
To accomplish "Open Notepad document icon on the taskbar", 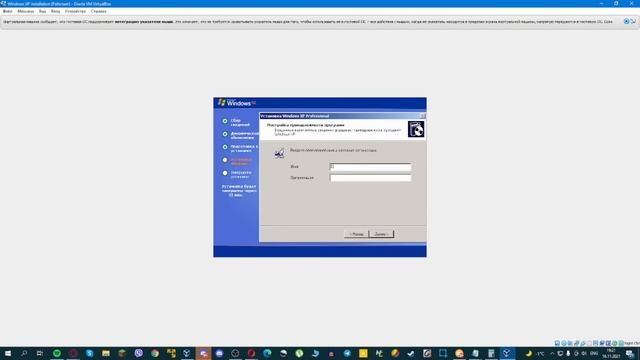I will 475,353.
